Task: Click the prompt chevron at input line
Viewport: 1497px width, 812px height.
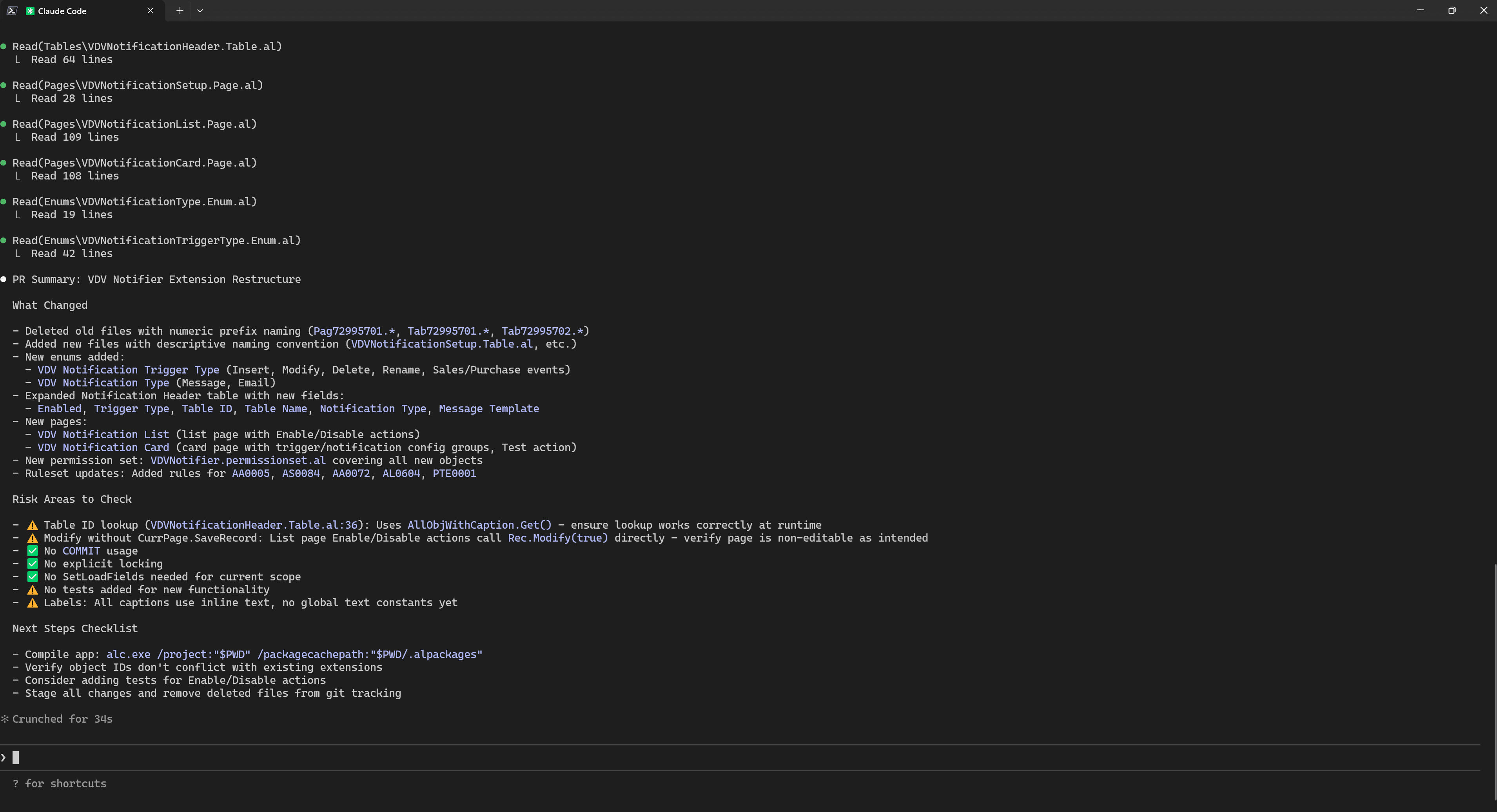Action: 4,758
